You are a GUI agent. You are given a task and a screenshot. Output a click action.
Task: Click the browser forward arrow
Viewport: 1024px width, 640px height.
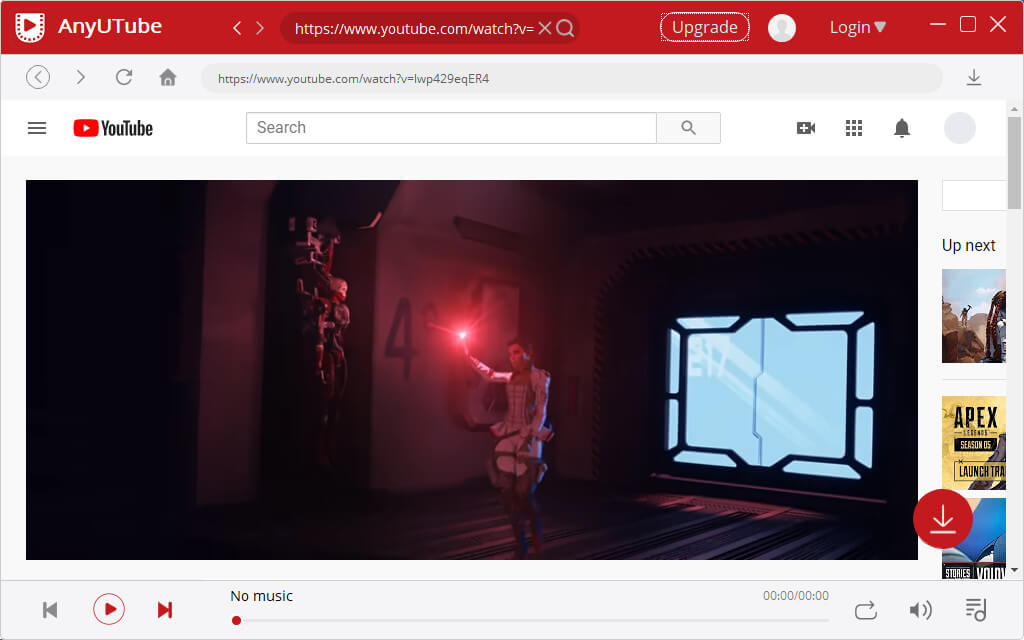pos(80,77)
